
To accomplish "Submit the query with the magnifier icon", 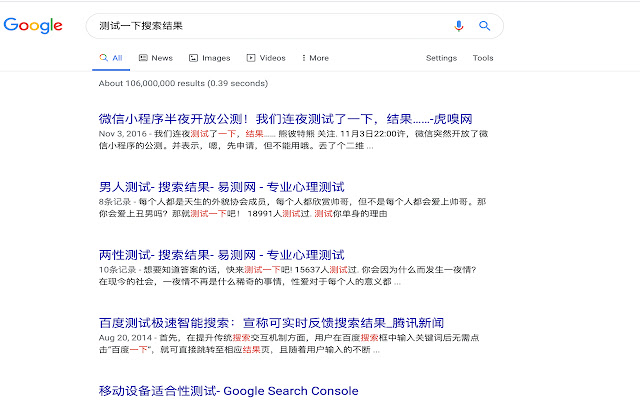I will [x=484, y=26].
